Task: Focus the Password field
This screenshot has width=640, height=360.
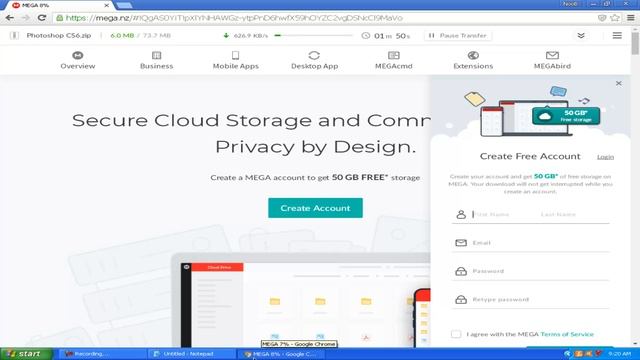Action: pos(531,271)
